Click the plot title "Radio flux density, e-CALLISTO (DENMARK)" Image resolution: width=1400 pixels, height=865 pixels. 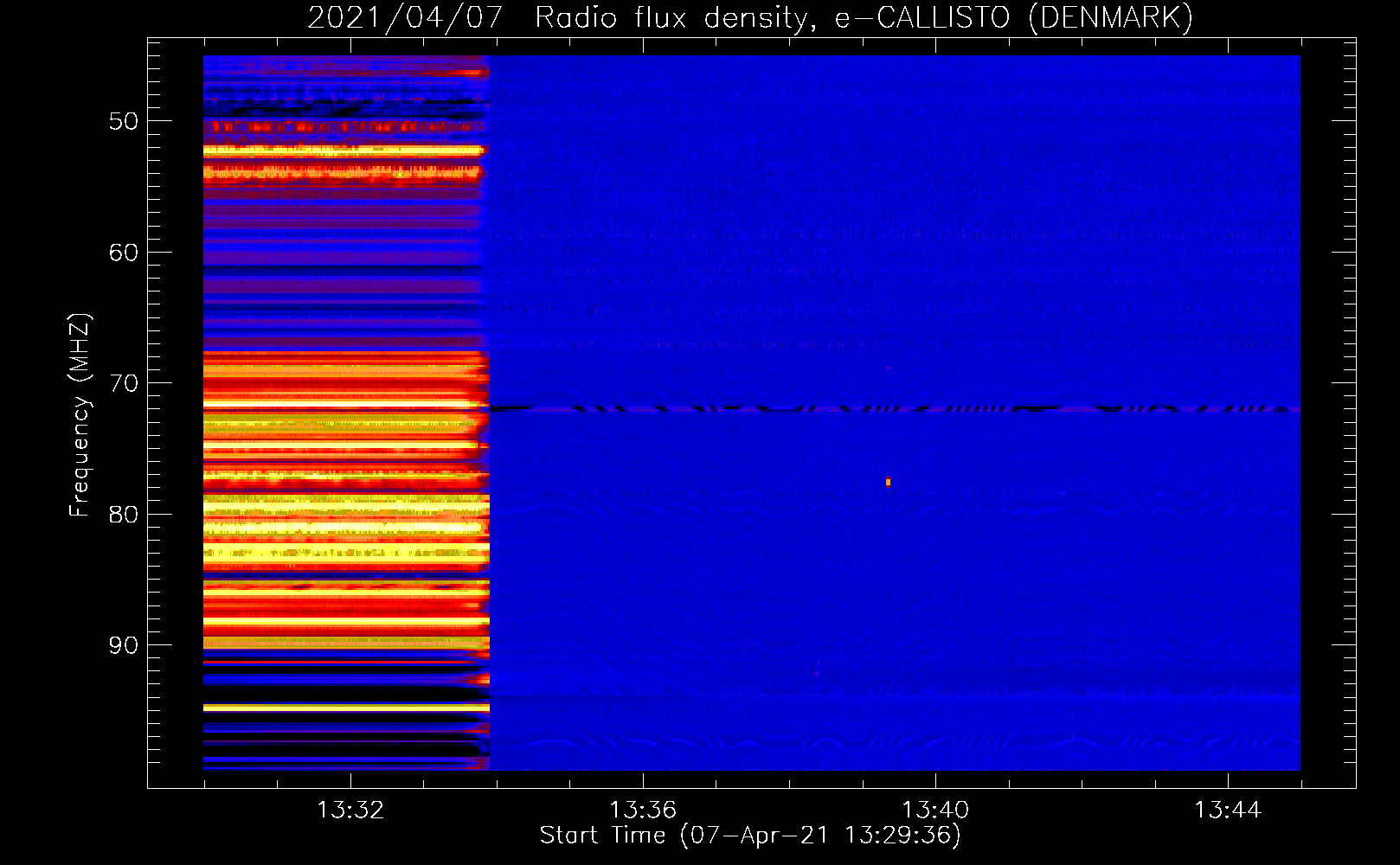(864, 17)
